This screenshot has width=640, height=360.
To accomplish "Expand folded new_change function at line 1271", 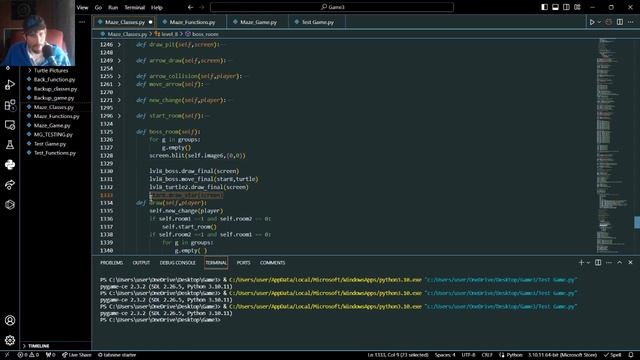I will [x=119, y=100].
